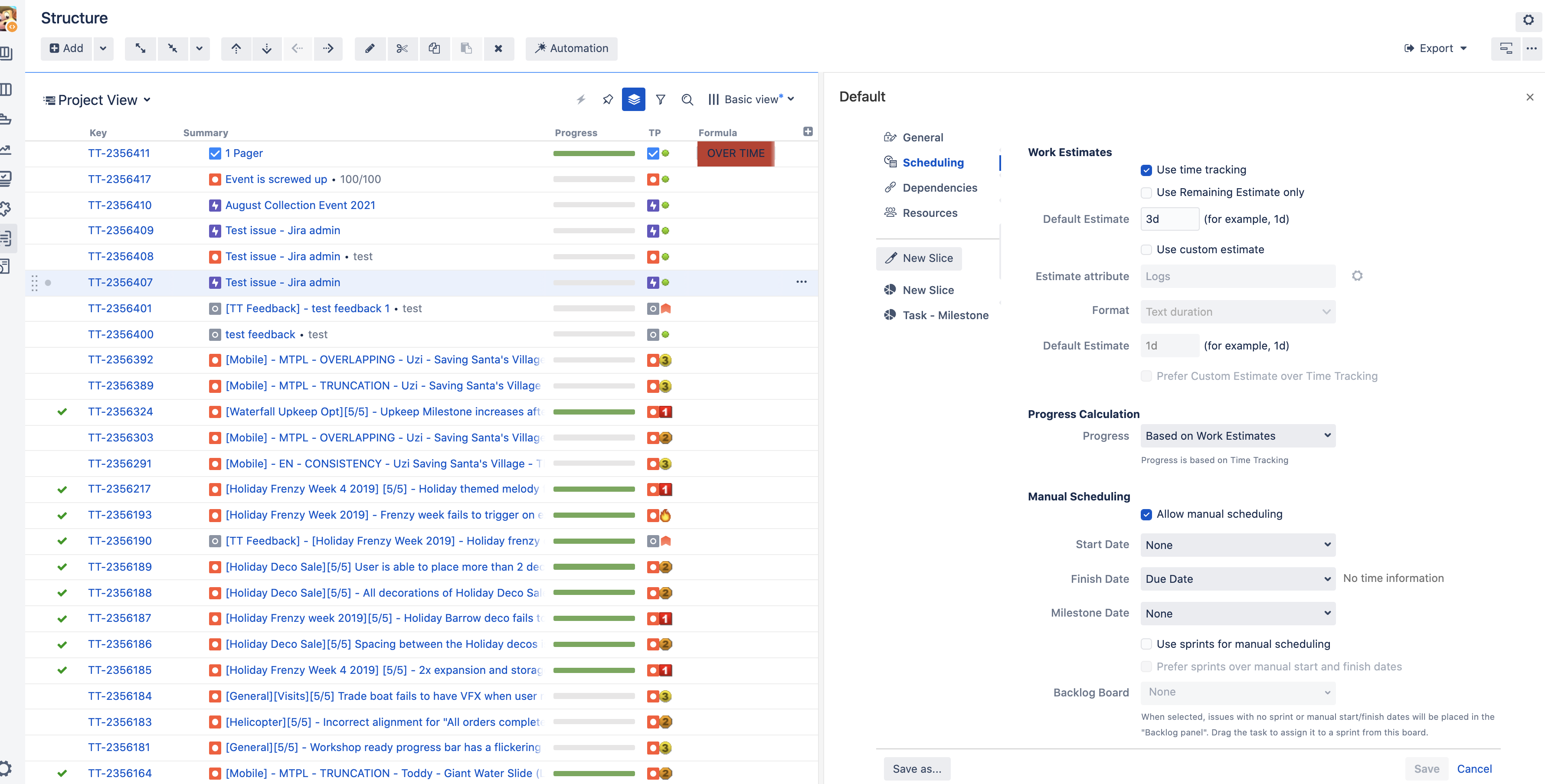Open the Finish Date dropdown
The width and height of the screenshot is (1545, 784).
(1237, 579)
